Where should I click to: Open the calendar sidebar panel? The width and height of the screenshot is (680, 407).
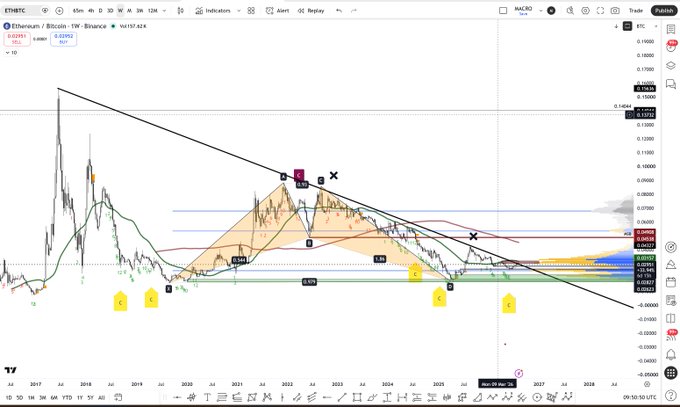click(670, 282)
